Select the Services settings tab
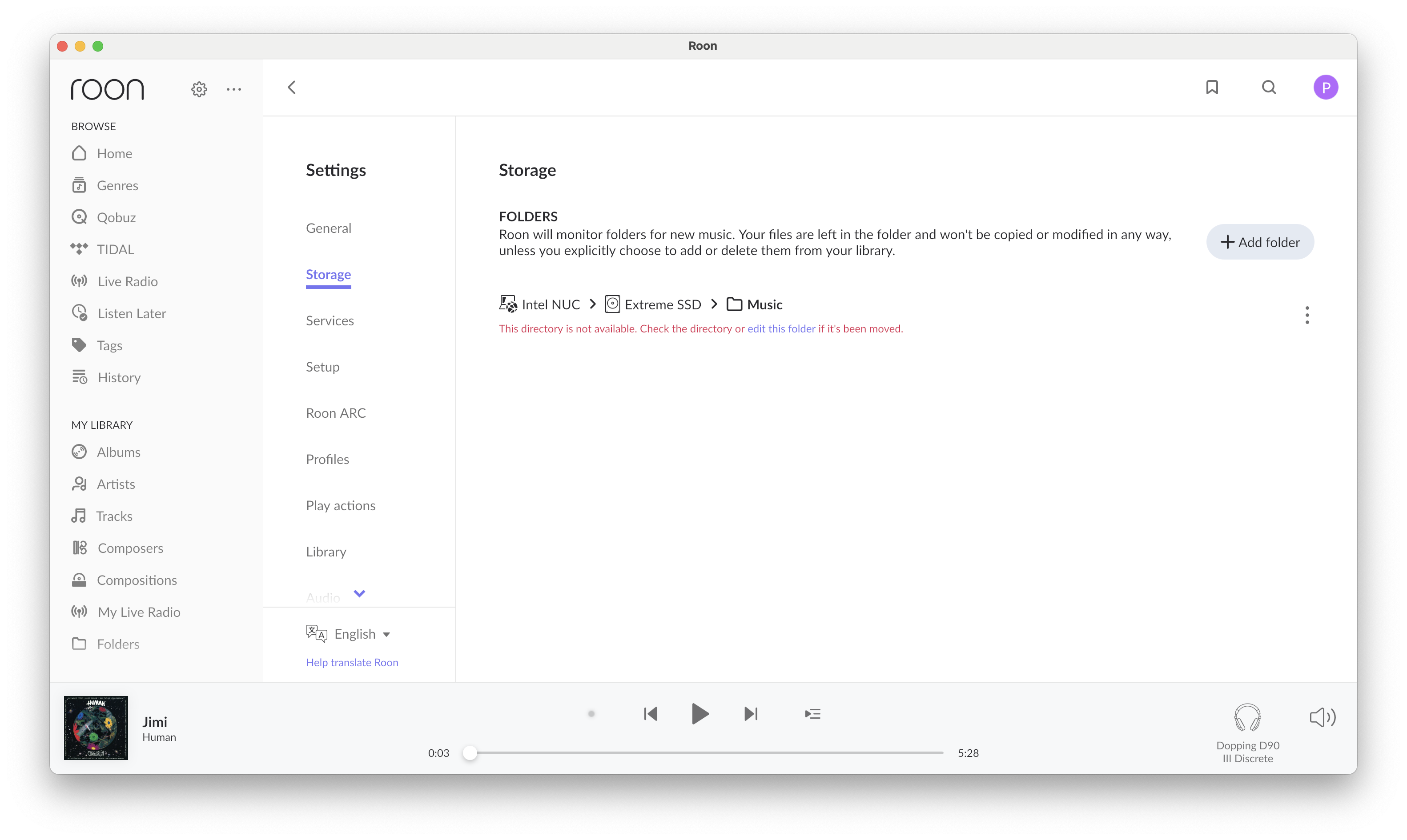The image size is (1407, 840). [330, 320]
